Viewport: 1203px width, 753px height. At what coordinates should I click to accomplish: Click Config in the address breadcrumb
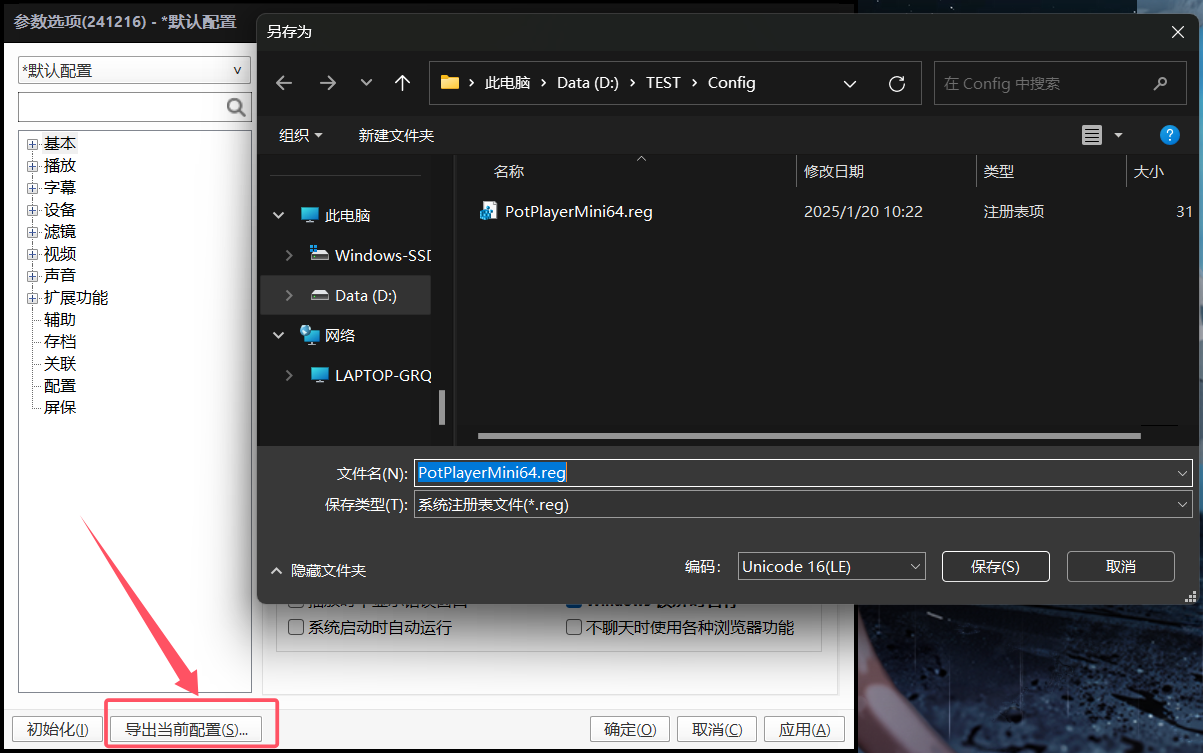732,83
